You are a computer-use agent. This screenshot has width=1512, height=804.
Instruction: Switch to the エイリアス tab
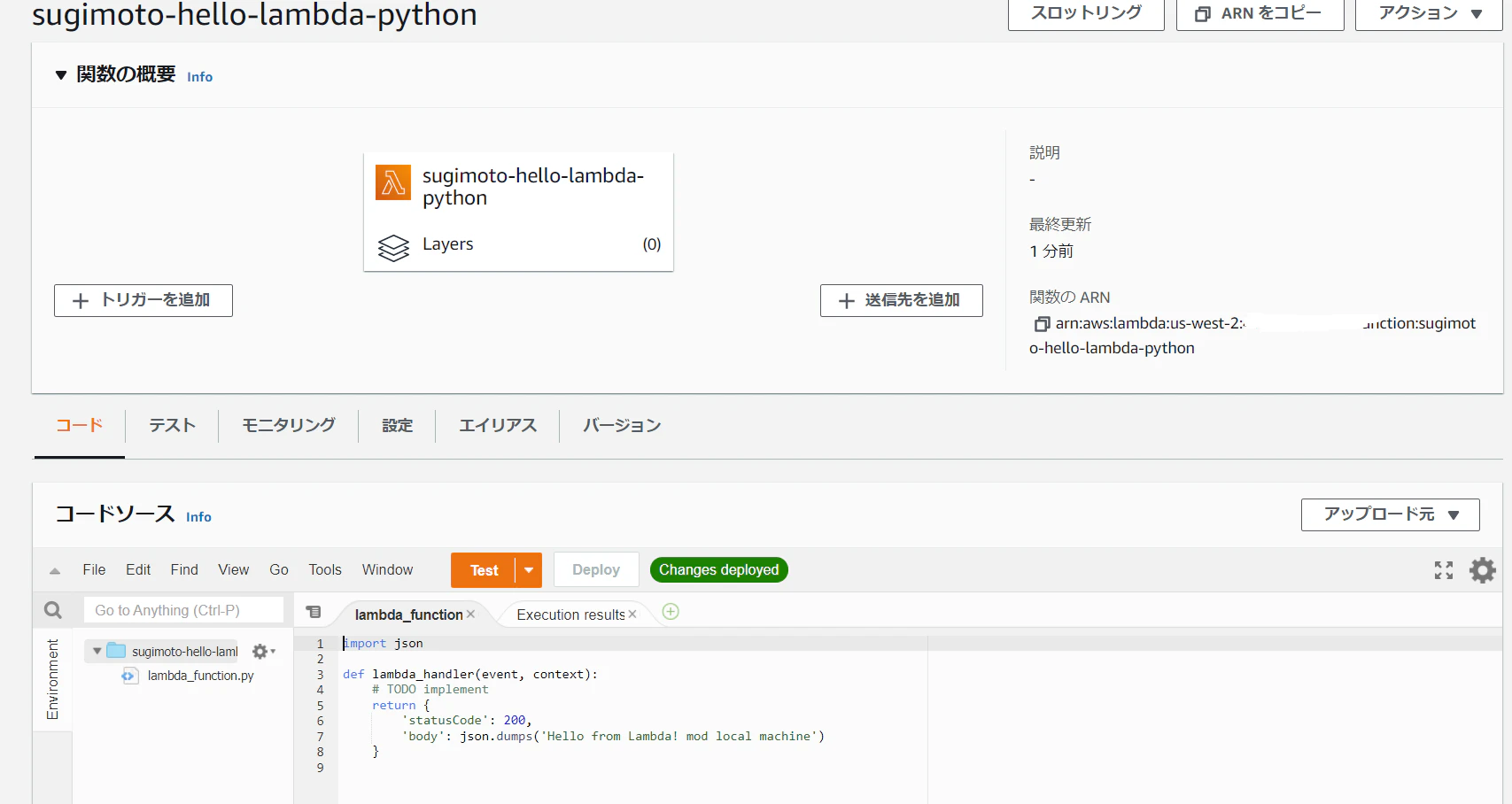point(498,426)
